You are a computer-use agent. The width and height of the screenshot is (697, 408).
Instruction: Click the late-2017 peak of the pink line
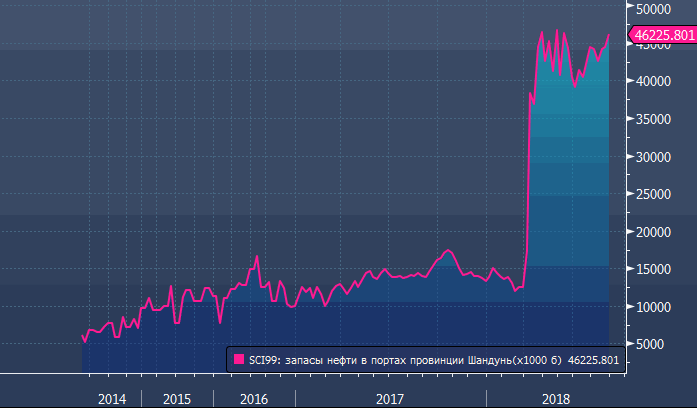pyautogui.click(x=447, y=249)
